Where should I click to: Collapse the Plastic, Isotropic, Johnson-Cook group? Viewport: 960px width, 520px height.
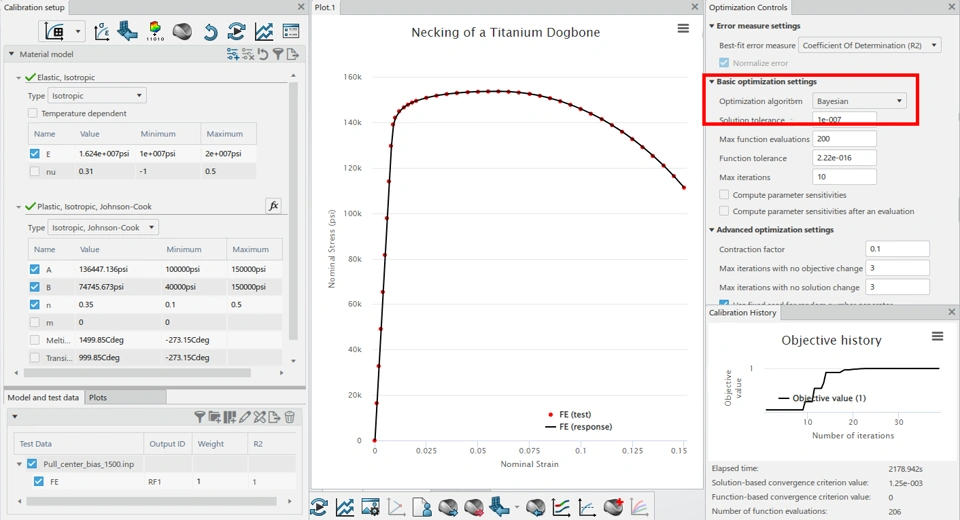(x=18, y=207)
